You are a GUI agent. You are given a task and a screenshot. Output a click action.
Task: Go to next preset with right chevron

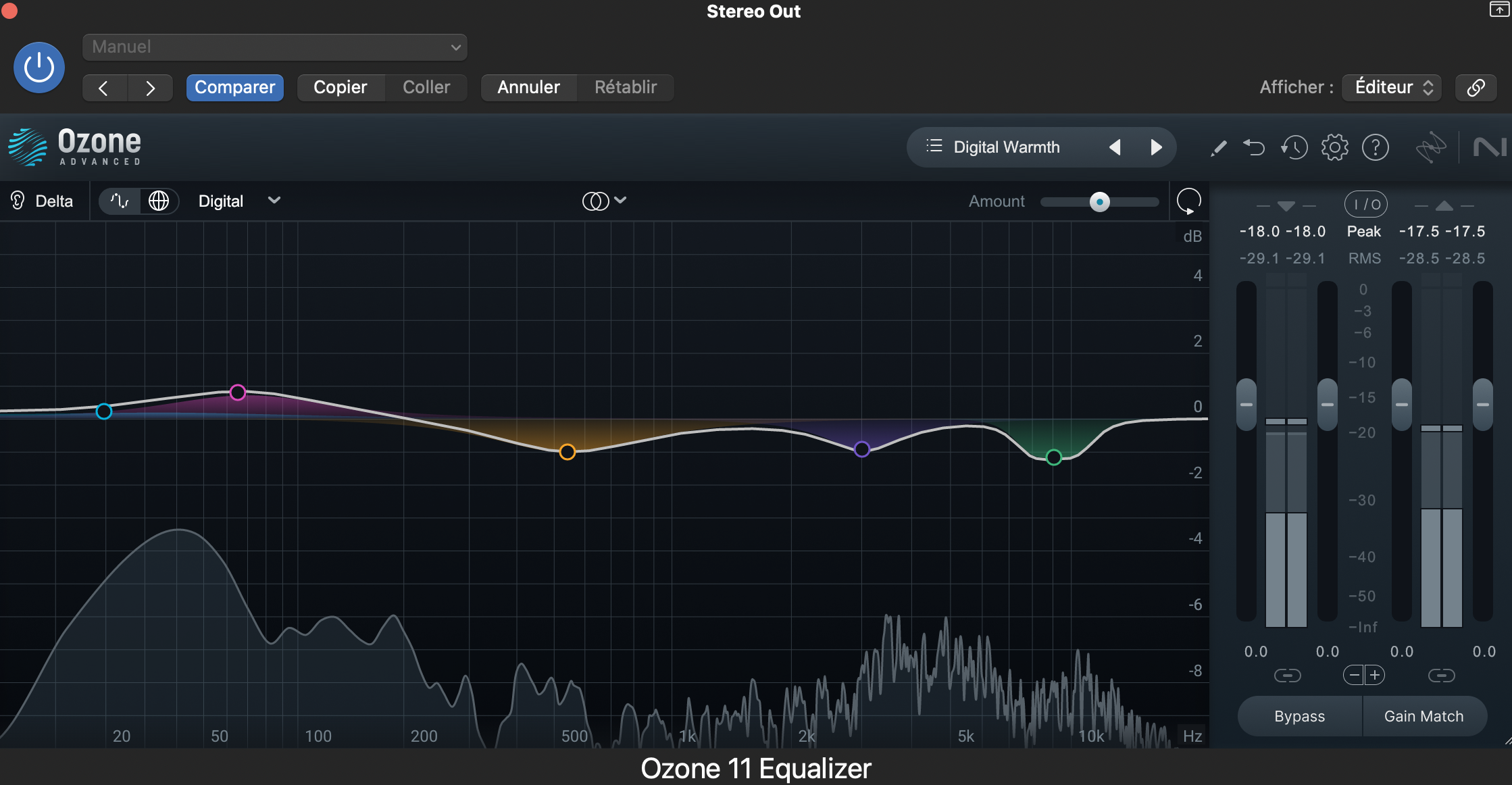(x=150, y=88)
